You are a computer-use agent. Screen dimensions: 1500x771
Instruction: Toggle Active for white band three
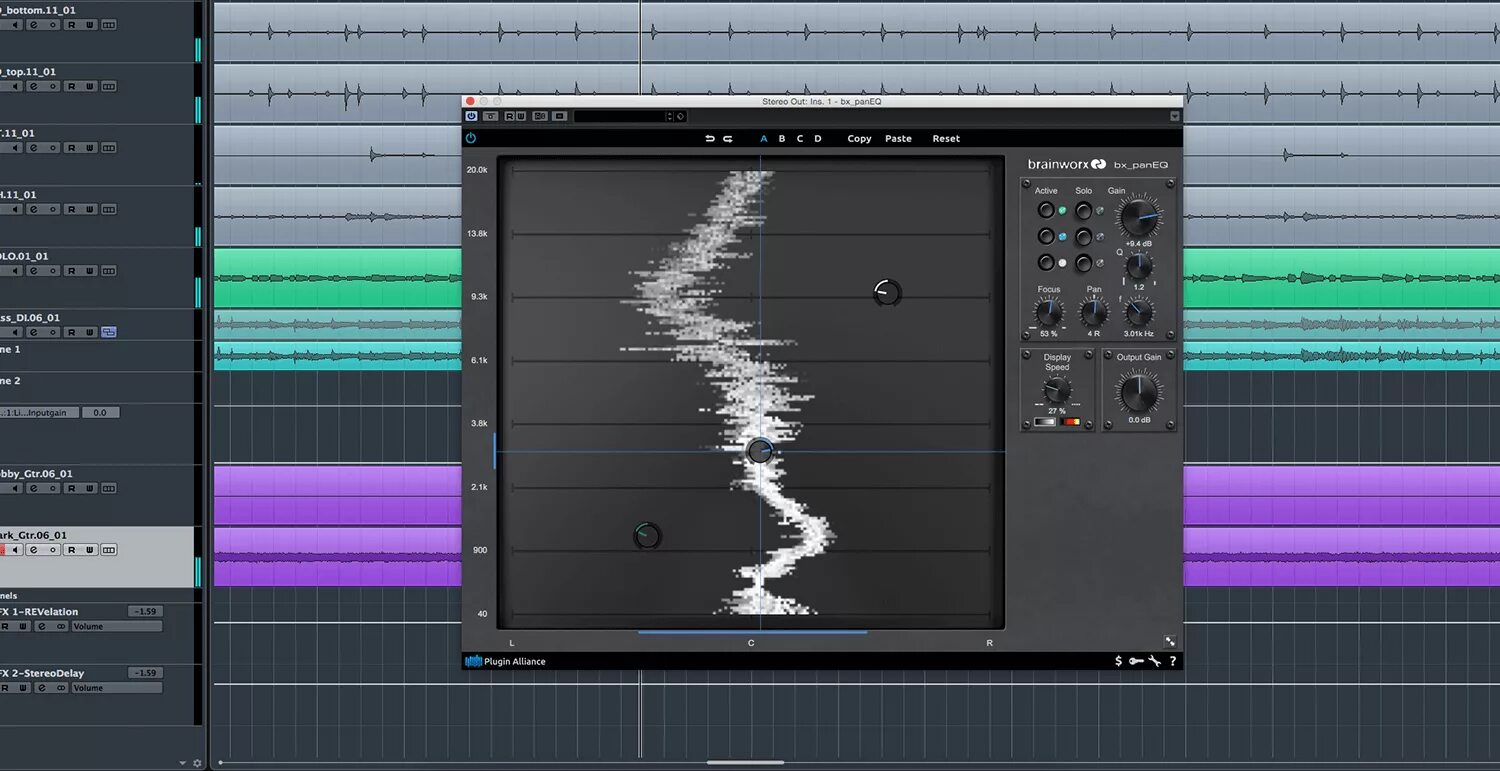pos(1046,262)
